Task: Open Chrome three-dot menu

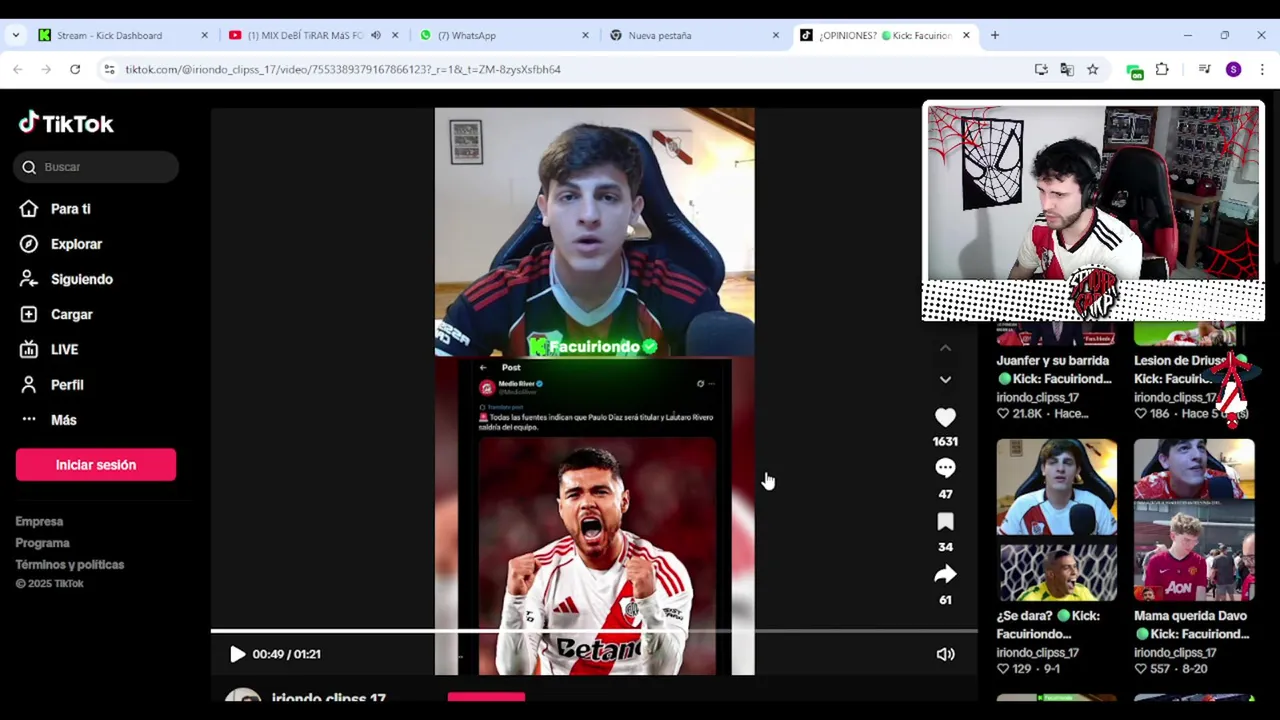Action: (1262, 69)
